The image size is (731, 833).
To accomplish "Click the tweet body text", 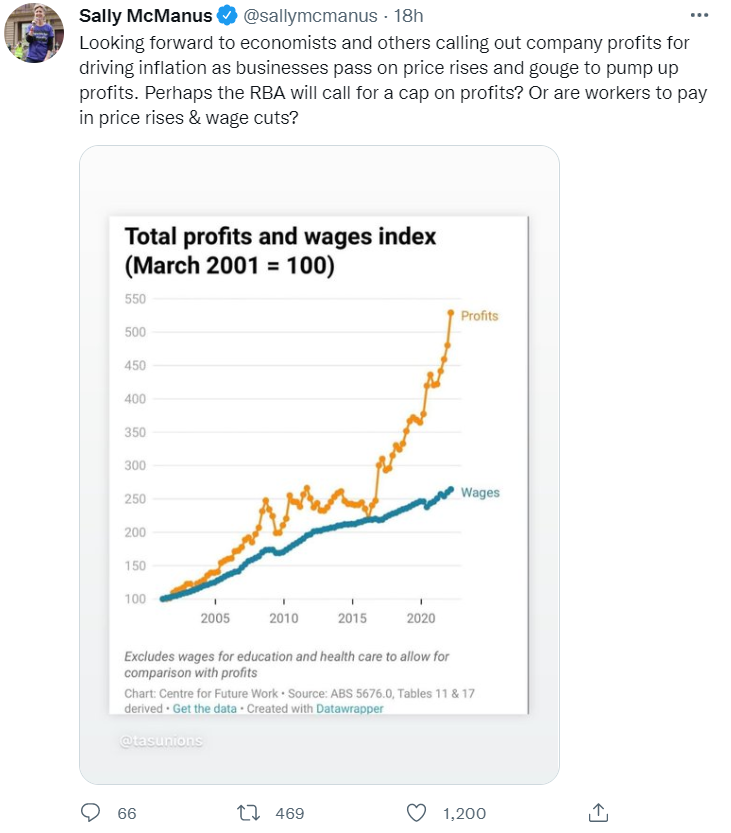I will [x=390, y=82].
